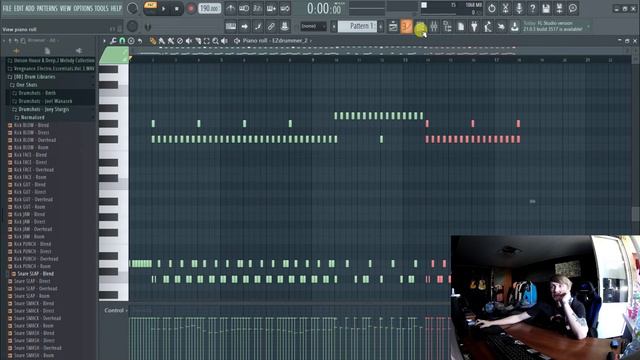Screen dimensions: 640x360
Task: Open the mixer view icon
Action: click(433, 27)
